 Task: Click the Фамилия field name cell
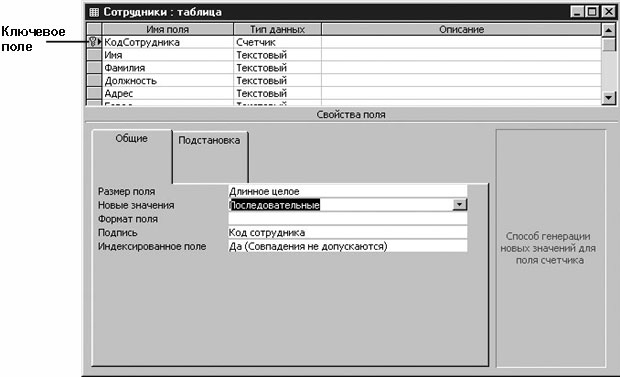(168, 68)
